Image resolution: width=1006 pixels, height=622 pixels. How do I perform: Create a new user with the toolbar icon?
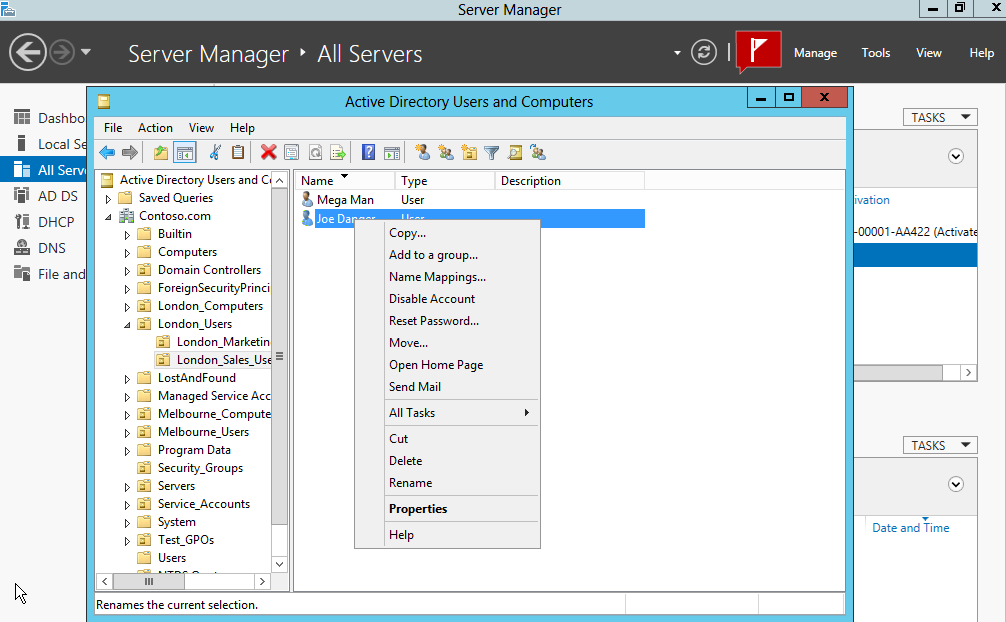click(423, 152)
